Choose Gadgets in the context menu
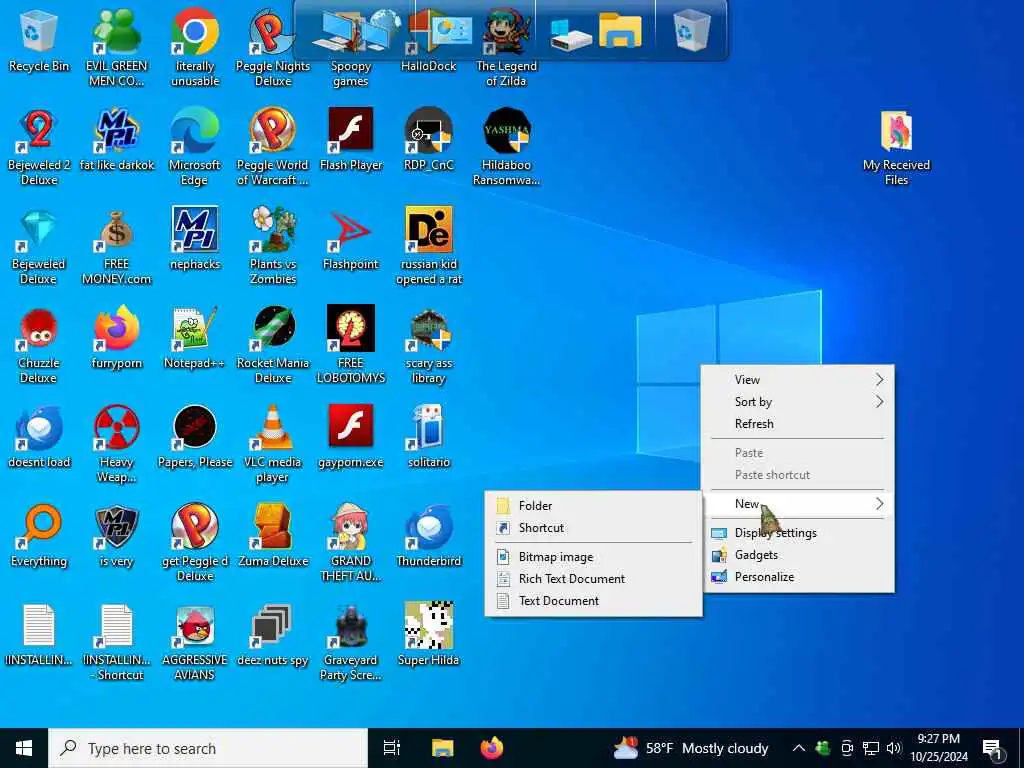This screenshot has width=1024, height=768. (x=797, y=555)
